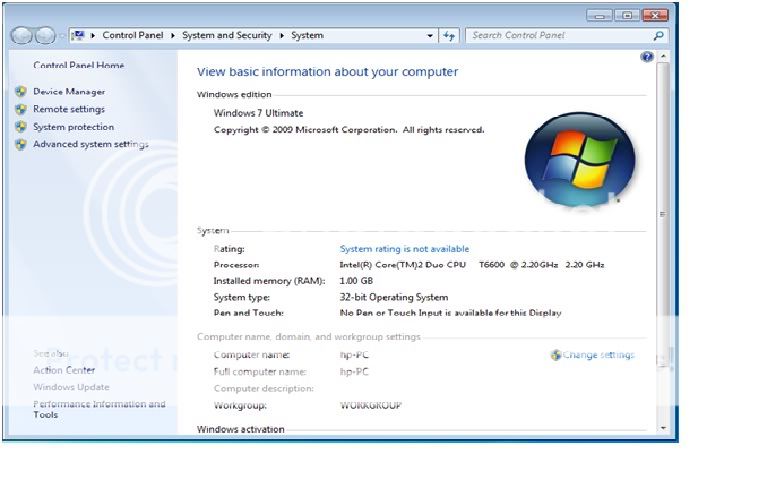Open System protection link
The width and height of the screenshot is (768, 480).
click(x=73, y=127)
